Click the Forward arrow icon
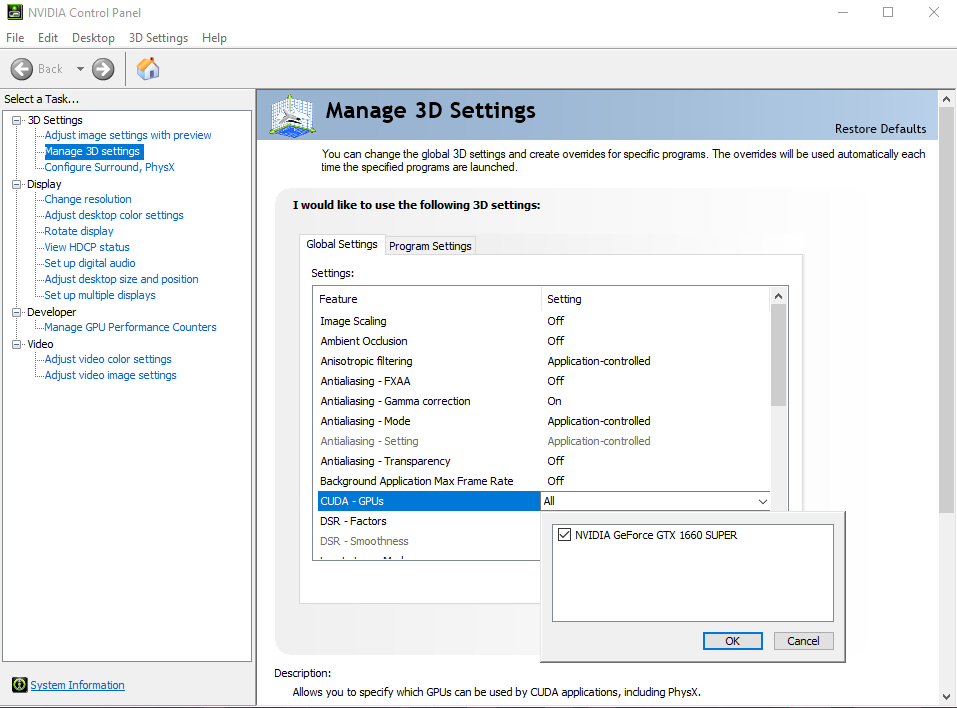This screenshot has height=708, width=957. click(x=103, y=69)
